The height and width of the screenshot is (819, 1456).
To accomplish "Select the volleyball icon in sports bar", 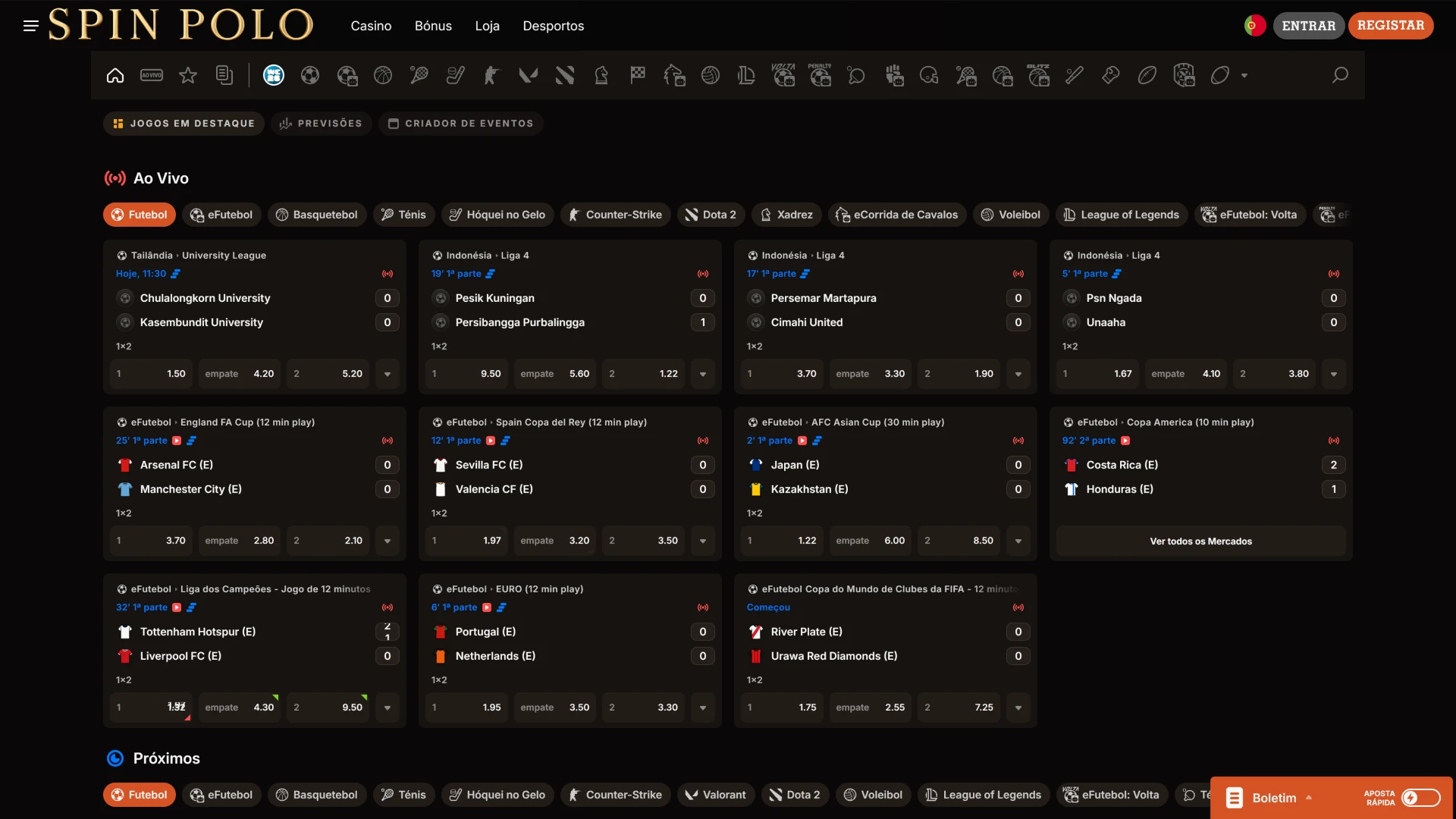I will click(711, 75).
